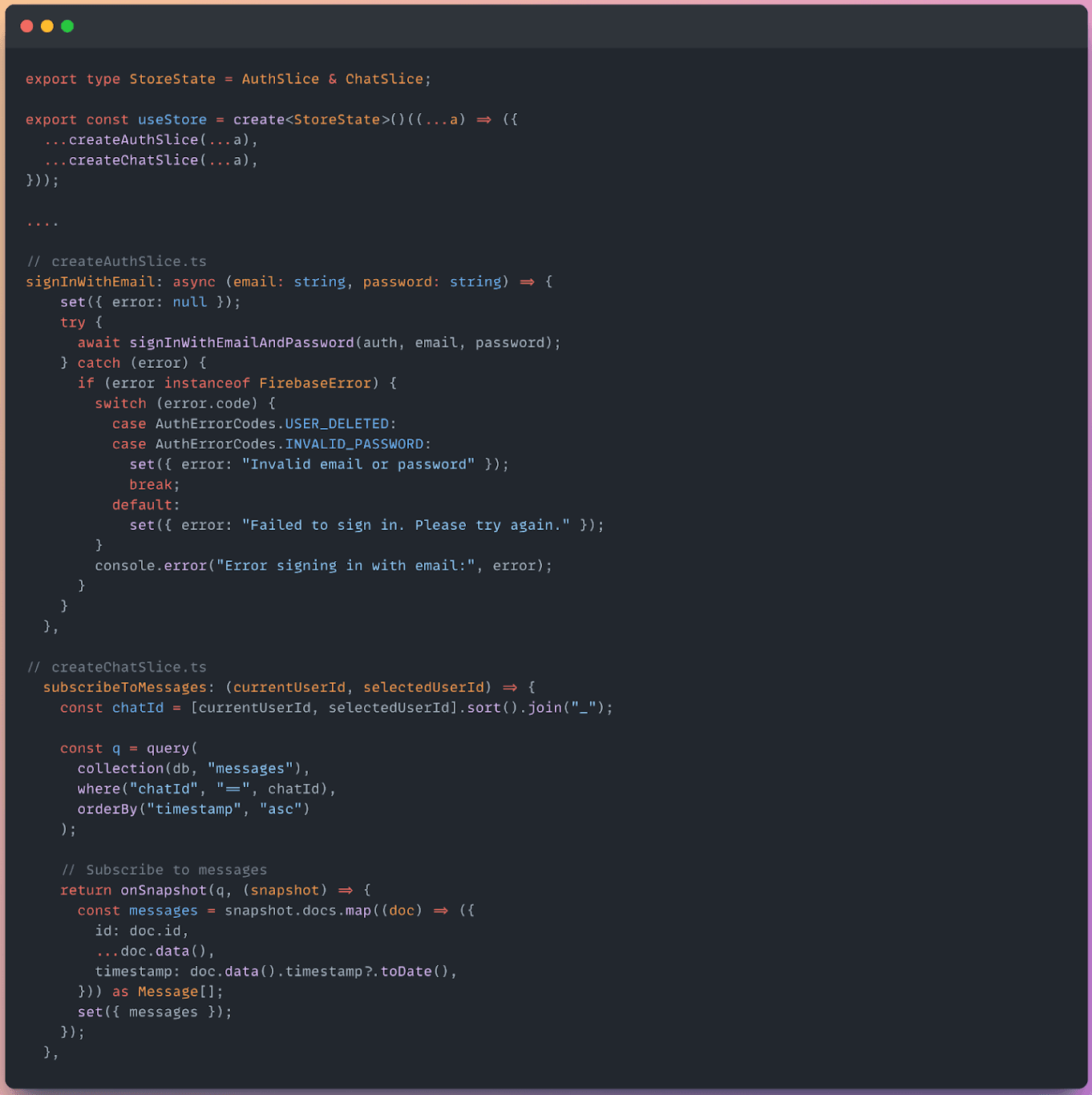Select the console.error logging statement
The height and width of the screenshot is (1095, 1092).
pos(323,565)
